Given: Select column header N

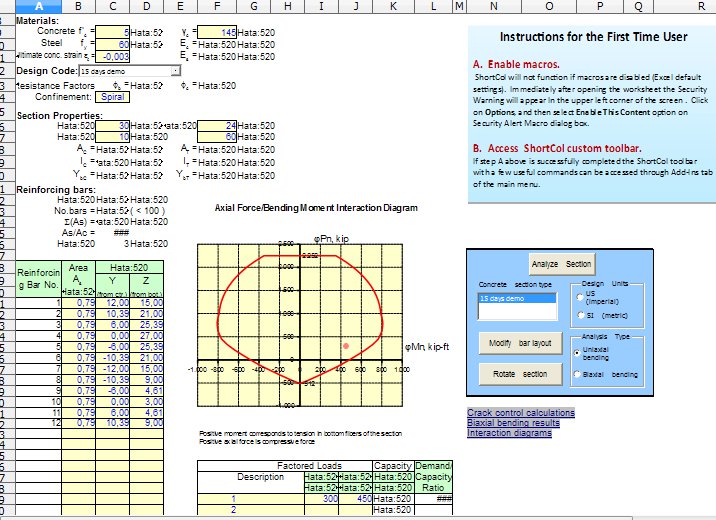Looking at the screenshot, I should click(494, 6).
